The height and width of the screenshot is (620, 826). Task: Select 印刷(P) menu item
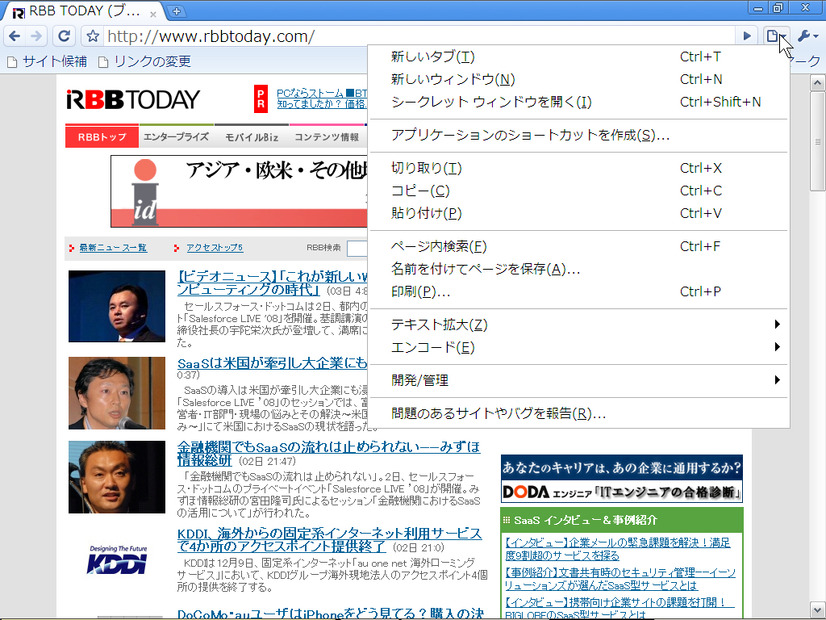578,291
